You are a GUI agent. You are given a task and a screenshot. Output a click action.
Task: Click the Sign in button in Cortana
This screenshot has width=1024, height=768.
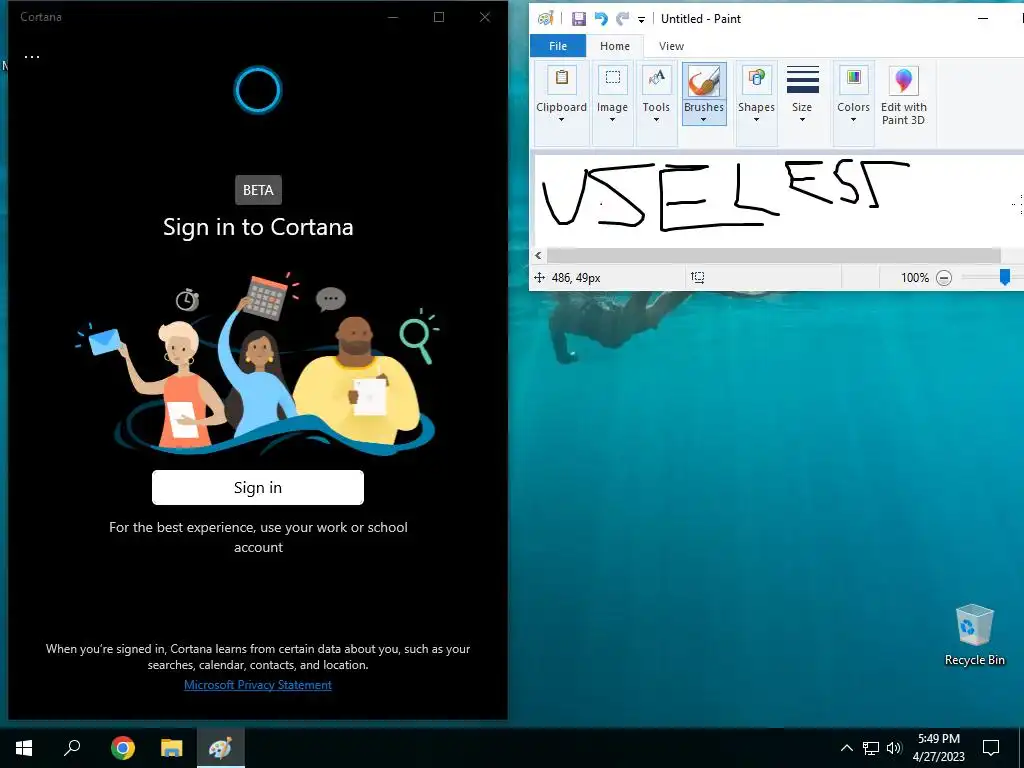coord(258,487)
